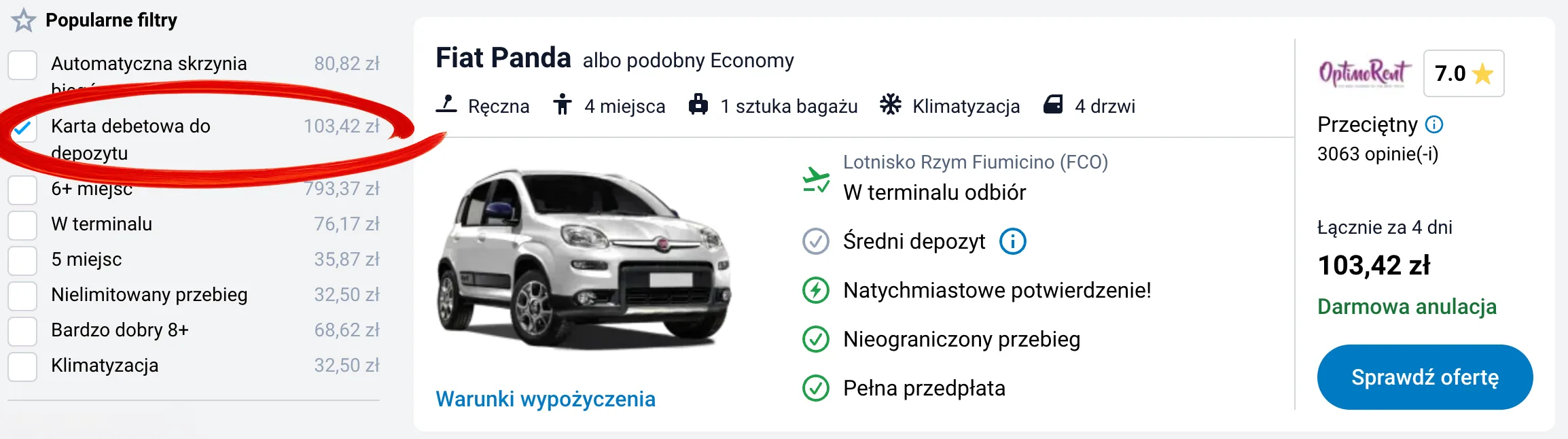This screenshot has height=439, width=1568.
Task: Open the Średni depozyt info icon
Action: click(1012, 241)
